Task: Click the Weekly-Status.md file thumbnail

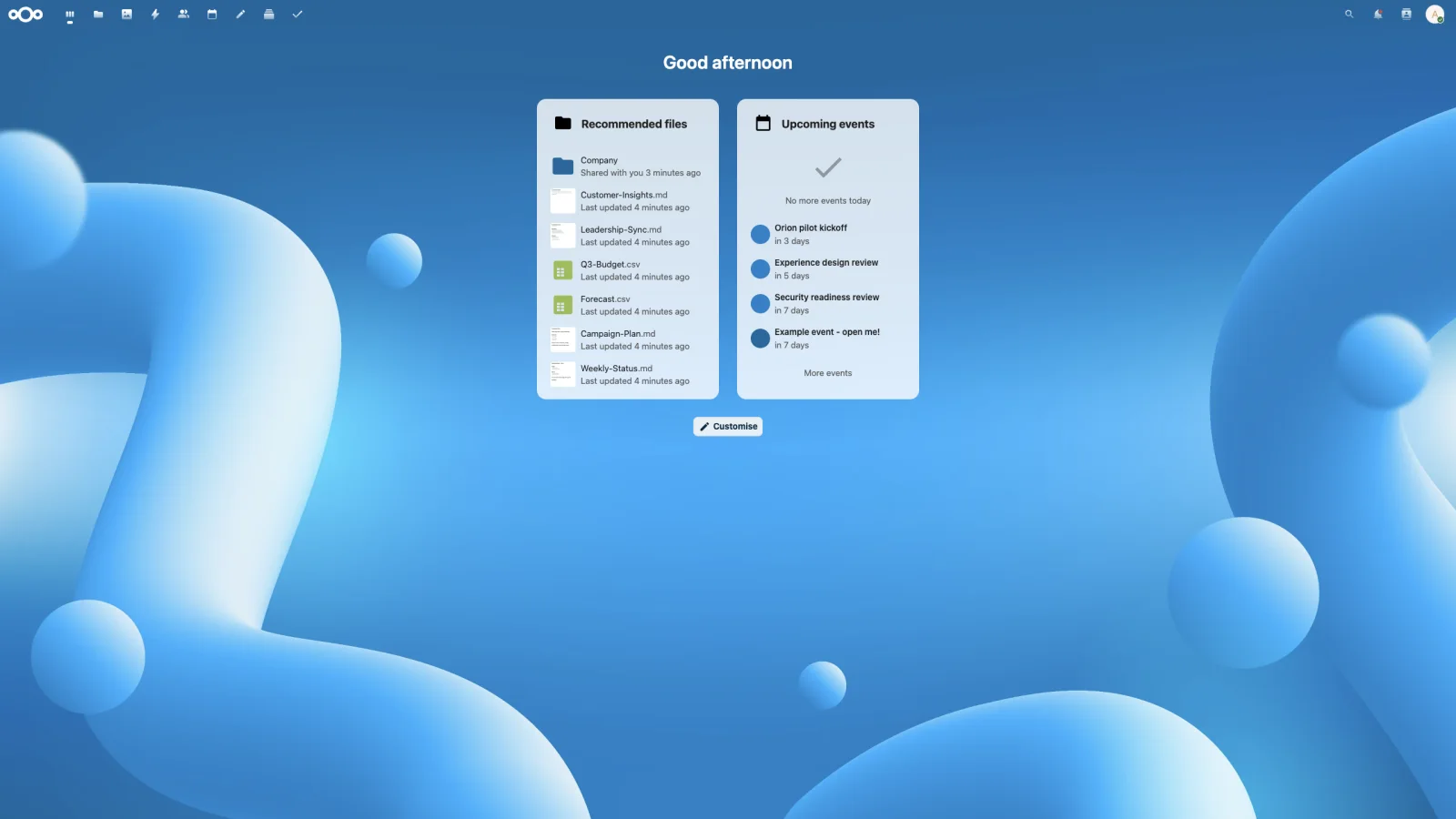Action: pos(563,375)
